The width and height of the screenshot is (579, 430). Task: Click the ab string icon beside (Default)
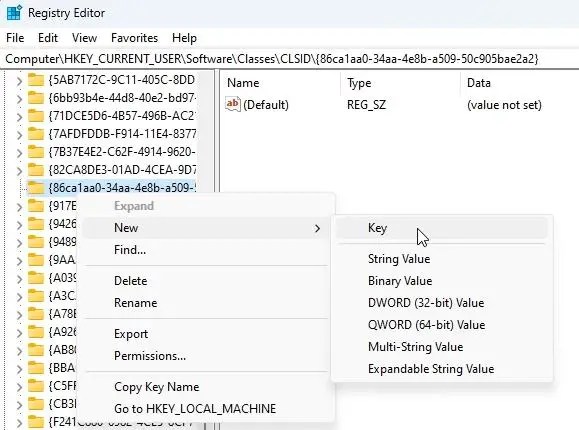coord(233,104)
